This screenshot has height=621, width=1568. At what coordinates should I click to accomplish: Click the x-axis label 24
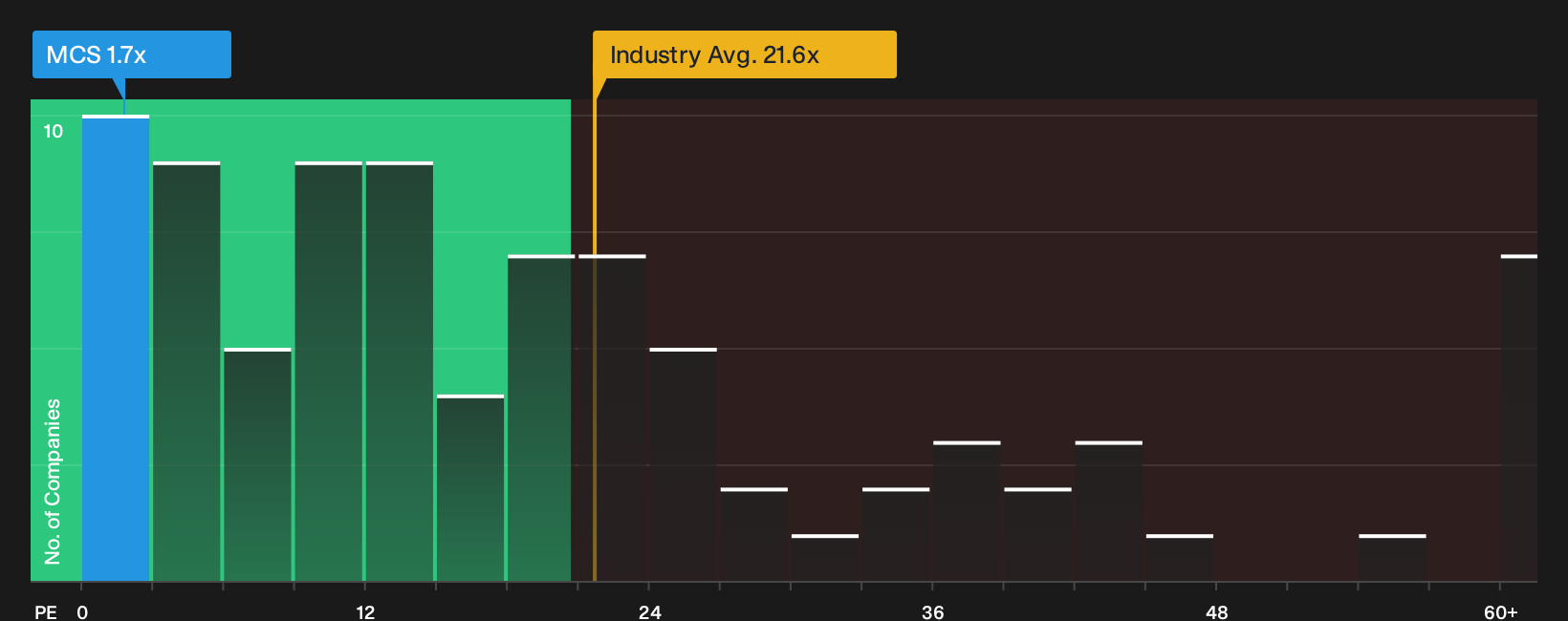pyautogui.click(x=650, y=611)
